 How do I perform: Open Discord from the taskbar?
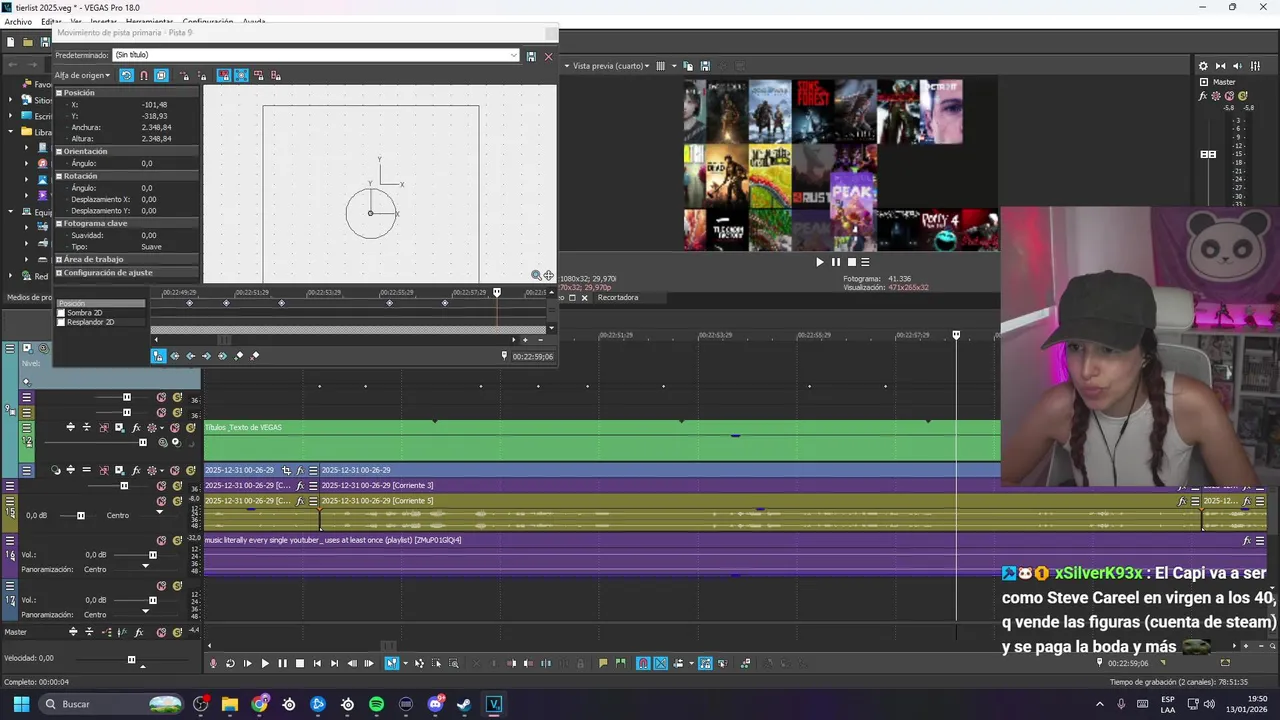click(435, 704)
